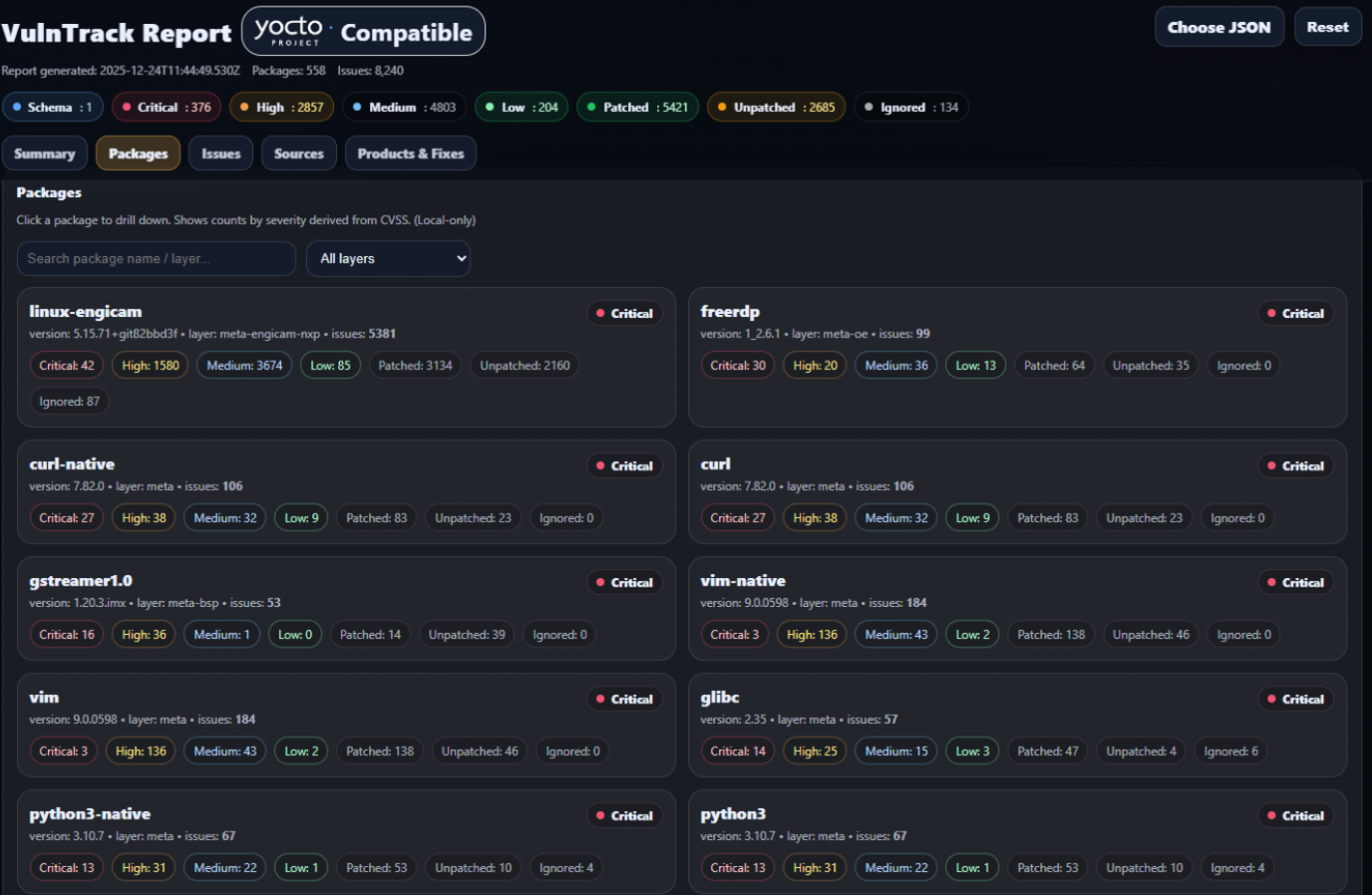
Task: Click the Ignored : 134 chip
Action: coord(911,107)
